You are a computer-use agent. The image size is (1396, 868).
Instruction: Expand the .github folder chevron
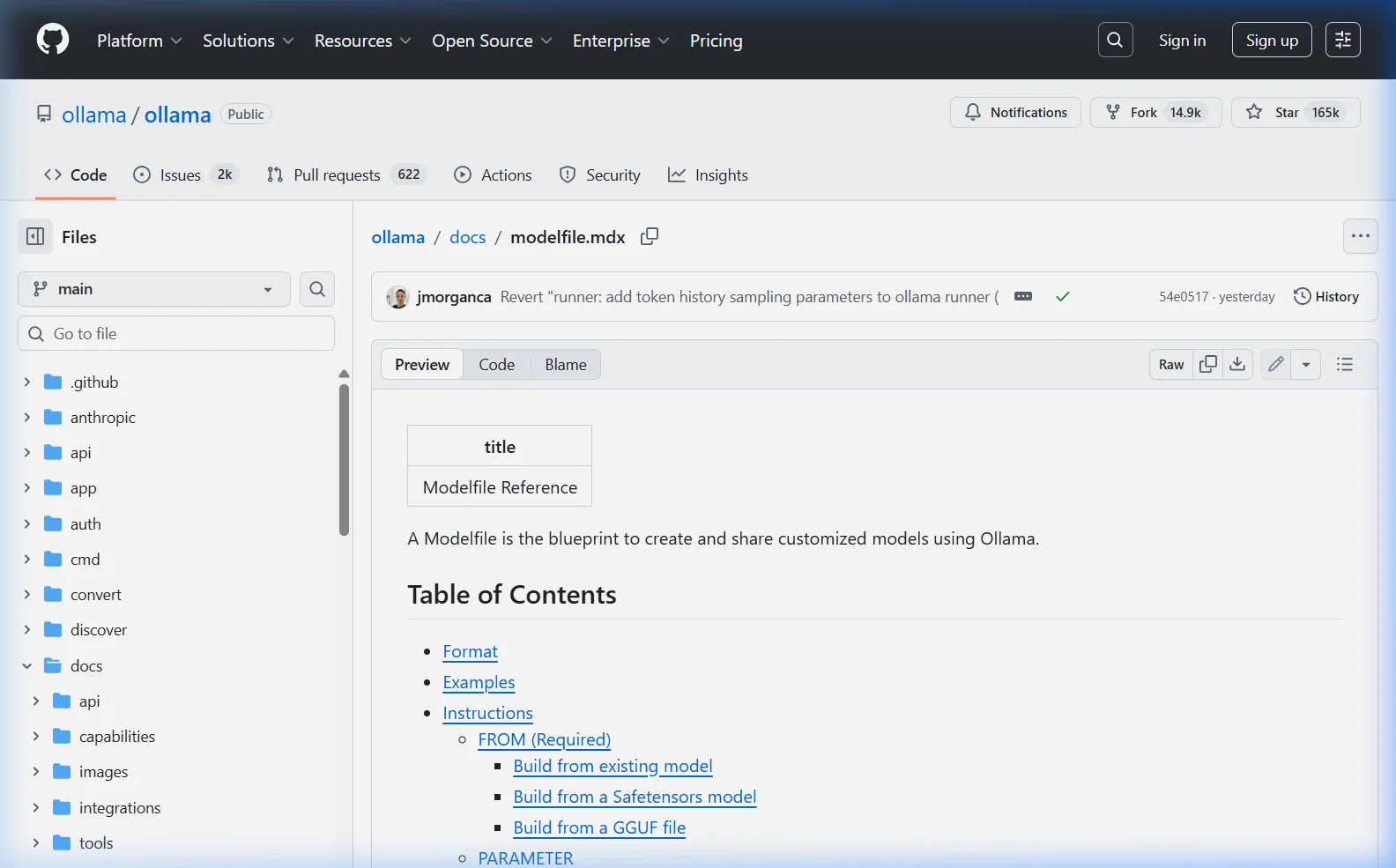tap(27, 382)
